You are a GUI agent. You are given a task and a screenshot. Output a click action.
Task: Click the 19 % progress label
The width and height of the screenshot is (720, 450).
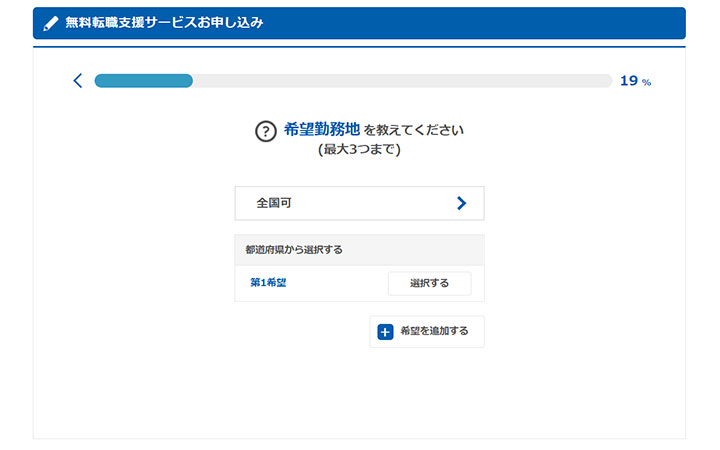[634, 81]
